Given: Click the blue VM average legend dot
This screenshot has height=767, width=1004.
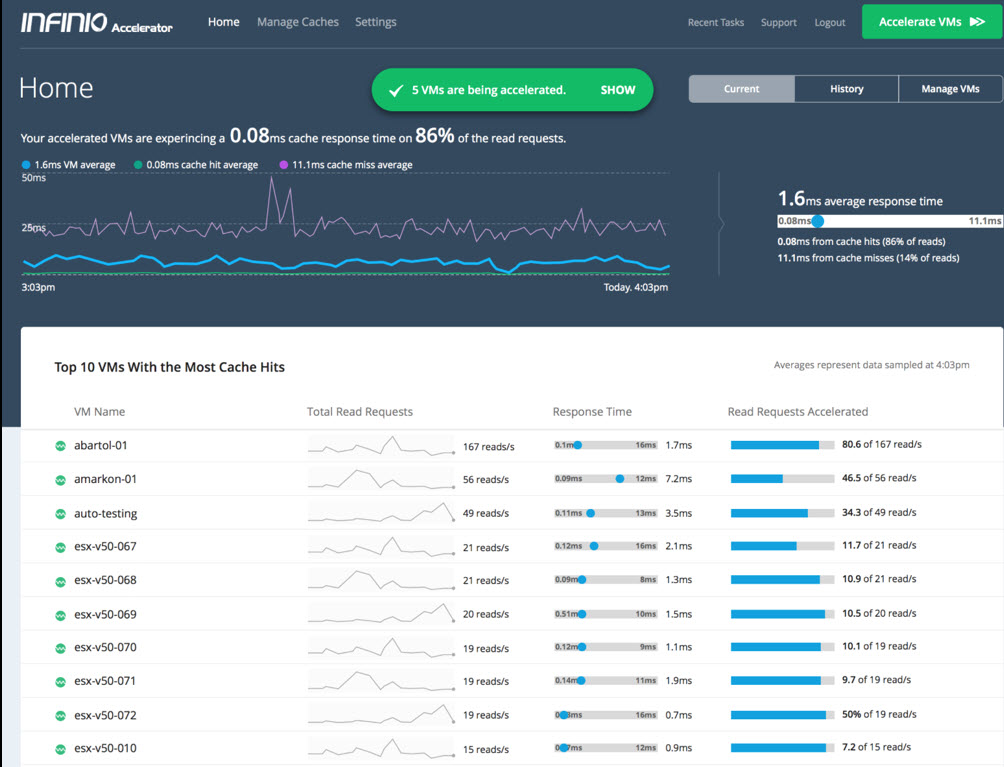Looking at the screenshot, I should click(26, 165).
